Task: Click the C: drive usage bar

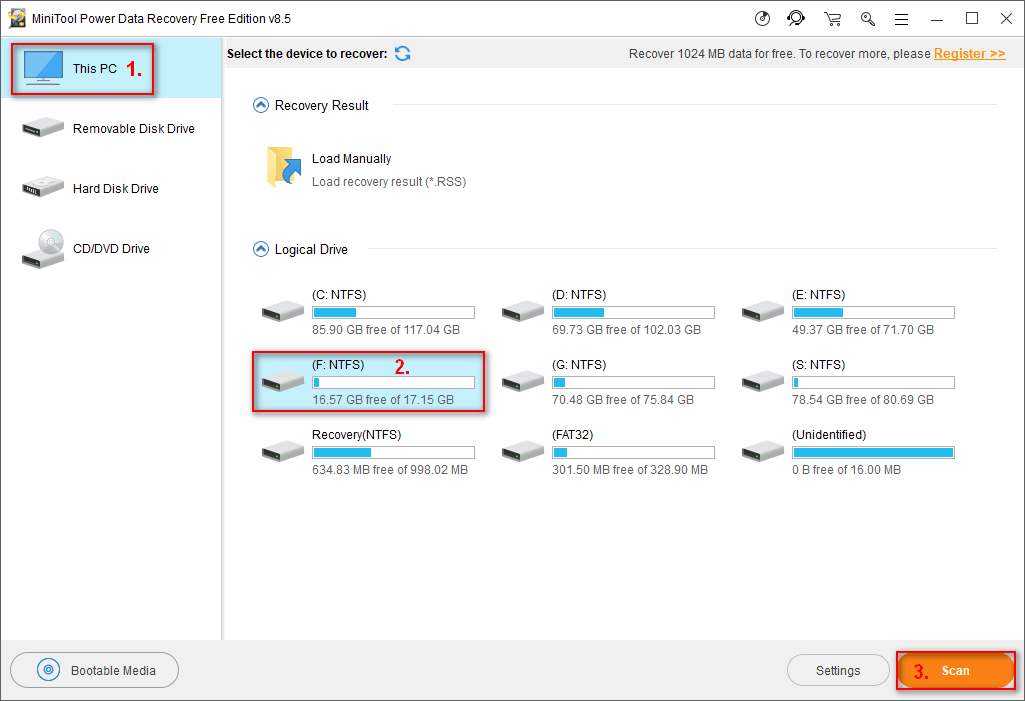Action: coord(393,312)
